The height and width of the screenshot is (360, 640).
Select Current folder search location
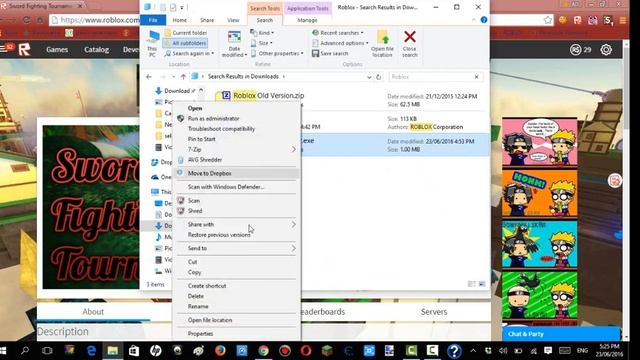(186, 33)
